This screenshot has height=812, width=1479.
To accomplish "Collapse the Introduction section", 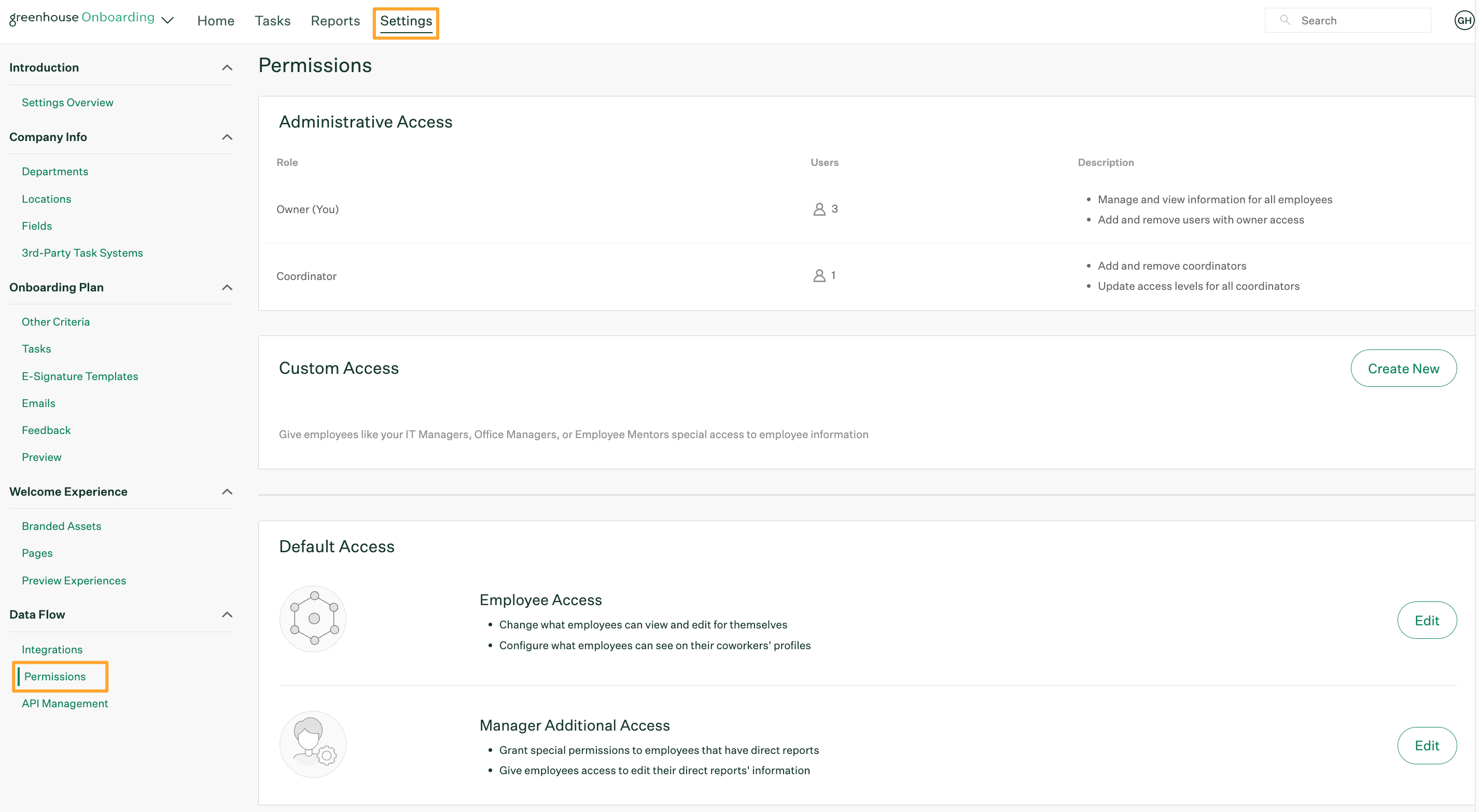I will pos(227,68).
